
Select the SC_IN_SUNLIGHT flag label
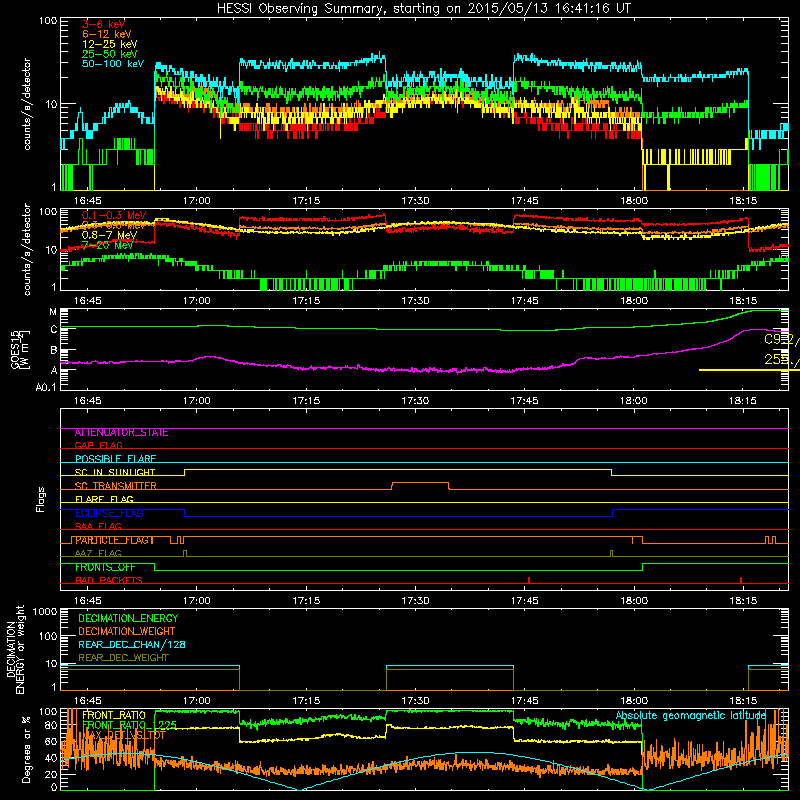pos(115,472)
